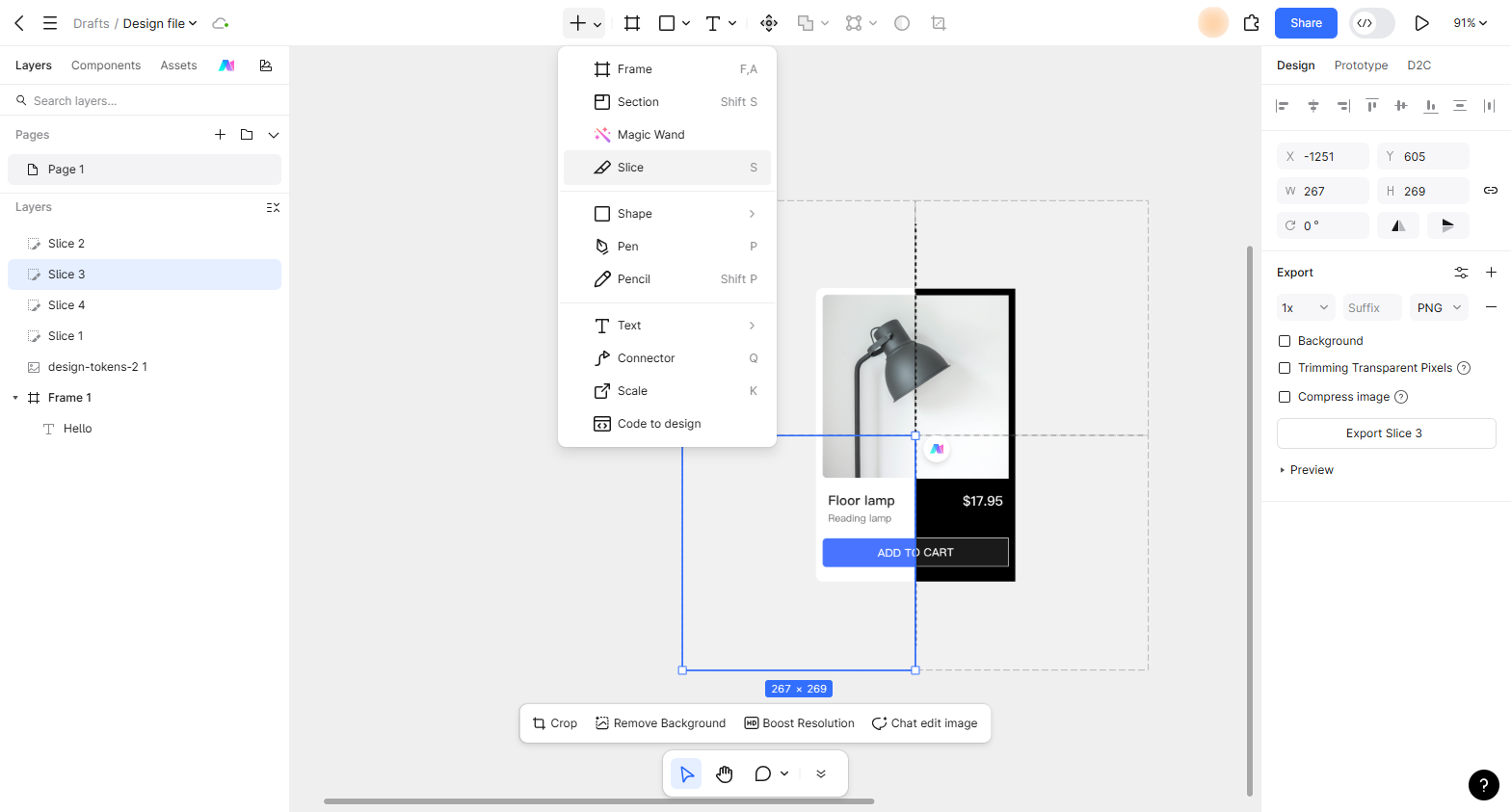Choose Code to design menu item
The width and height of the screenshot is (1511, 812).
pos(667,424)
